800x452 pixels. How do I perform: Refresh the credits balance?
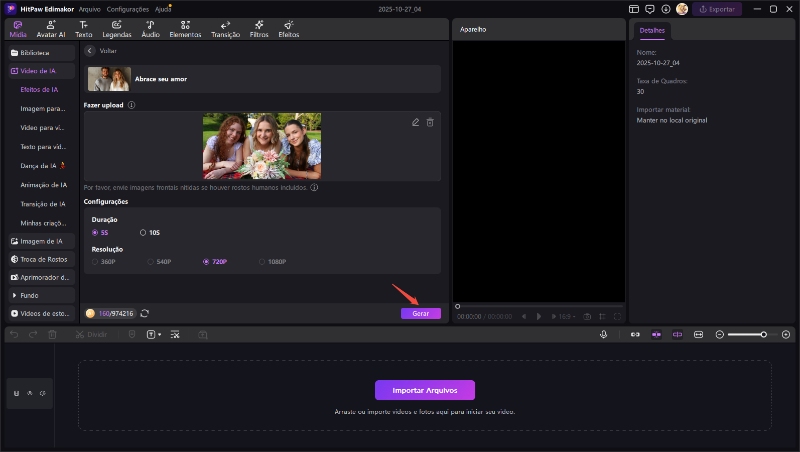pyautogui.click(x=144, y=313)
